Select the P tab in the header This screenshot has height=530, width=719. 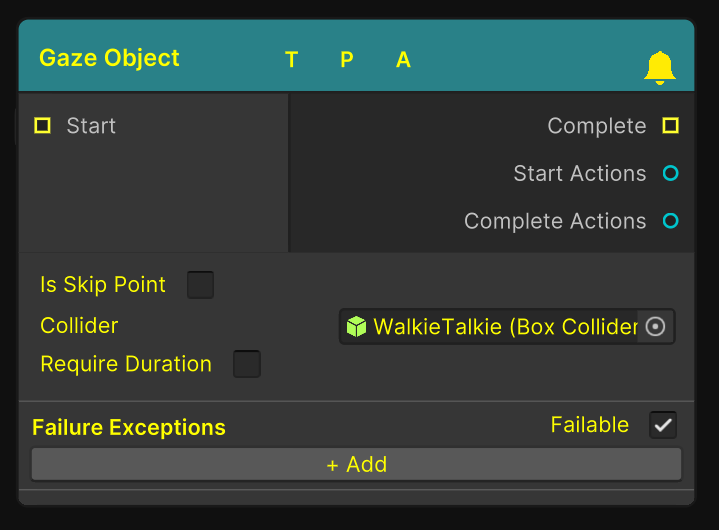coord(347,60)
